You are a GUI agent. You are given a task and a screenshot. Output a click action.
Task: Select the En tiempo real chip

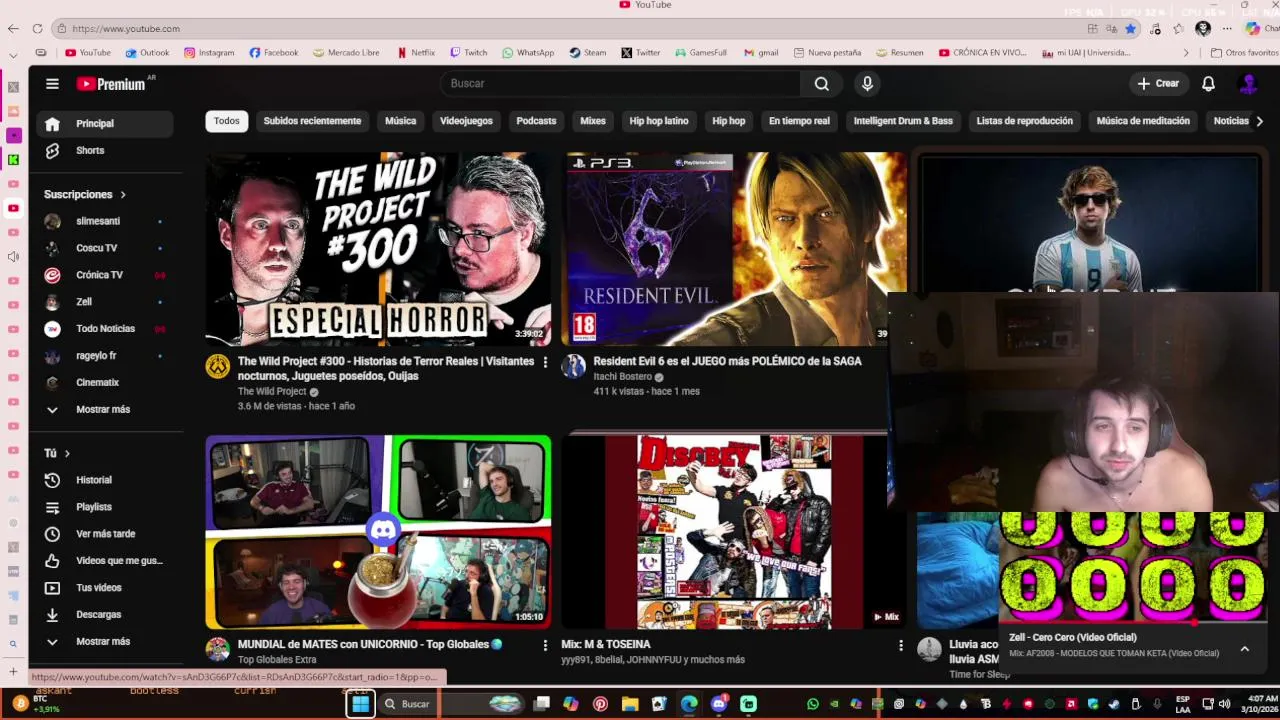(x=799, y=121)
